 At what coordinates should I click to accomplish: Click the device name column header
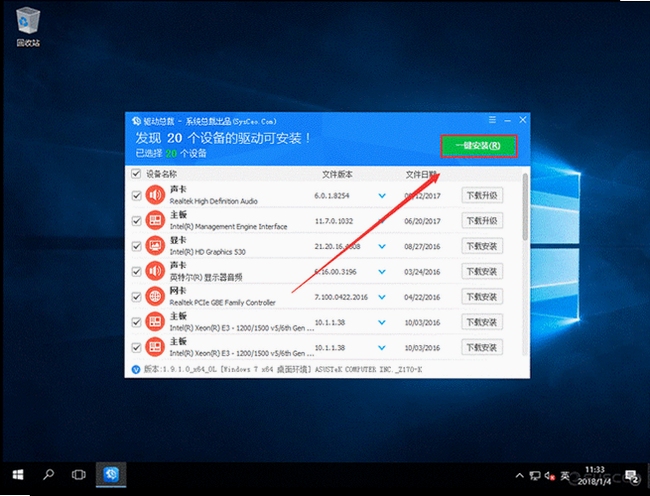[x=161, y=174]
